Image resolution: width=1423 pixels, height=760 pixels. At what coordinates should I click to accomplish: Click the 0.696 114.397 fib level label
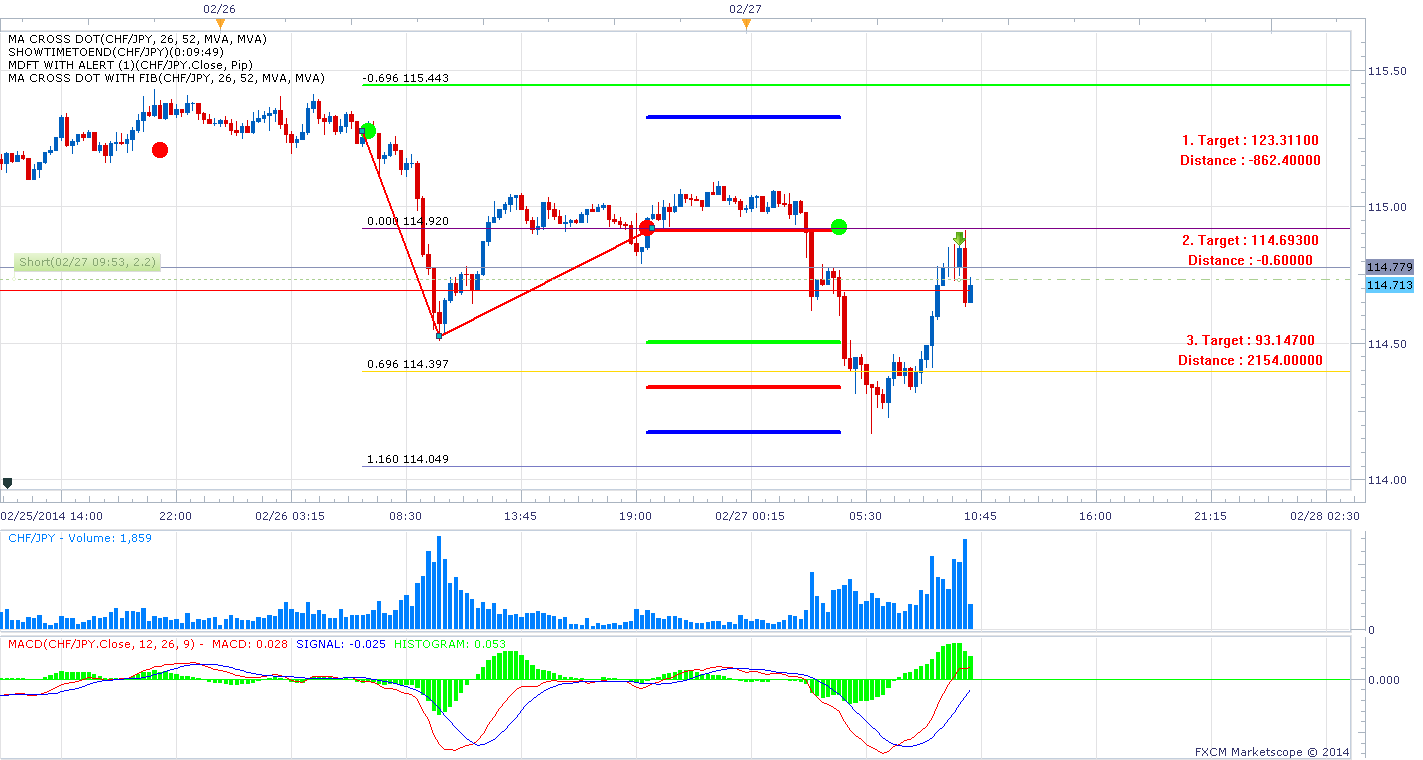(408, 364)
